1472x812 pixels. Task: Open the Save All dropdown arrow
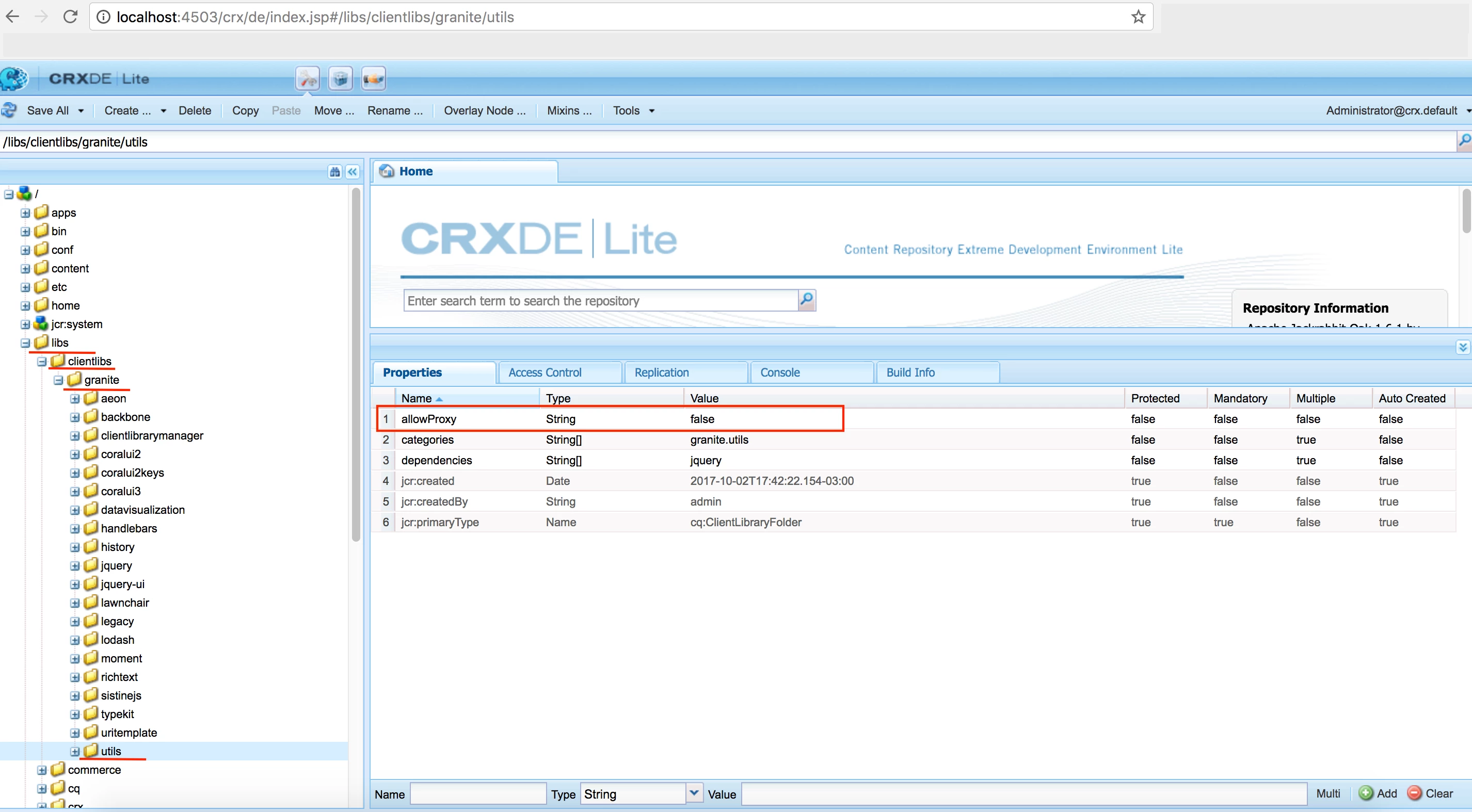coord(81,111)
